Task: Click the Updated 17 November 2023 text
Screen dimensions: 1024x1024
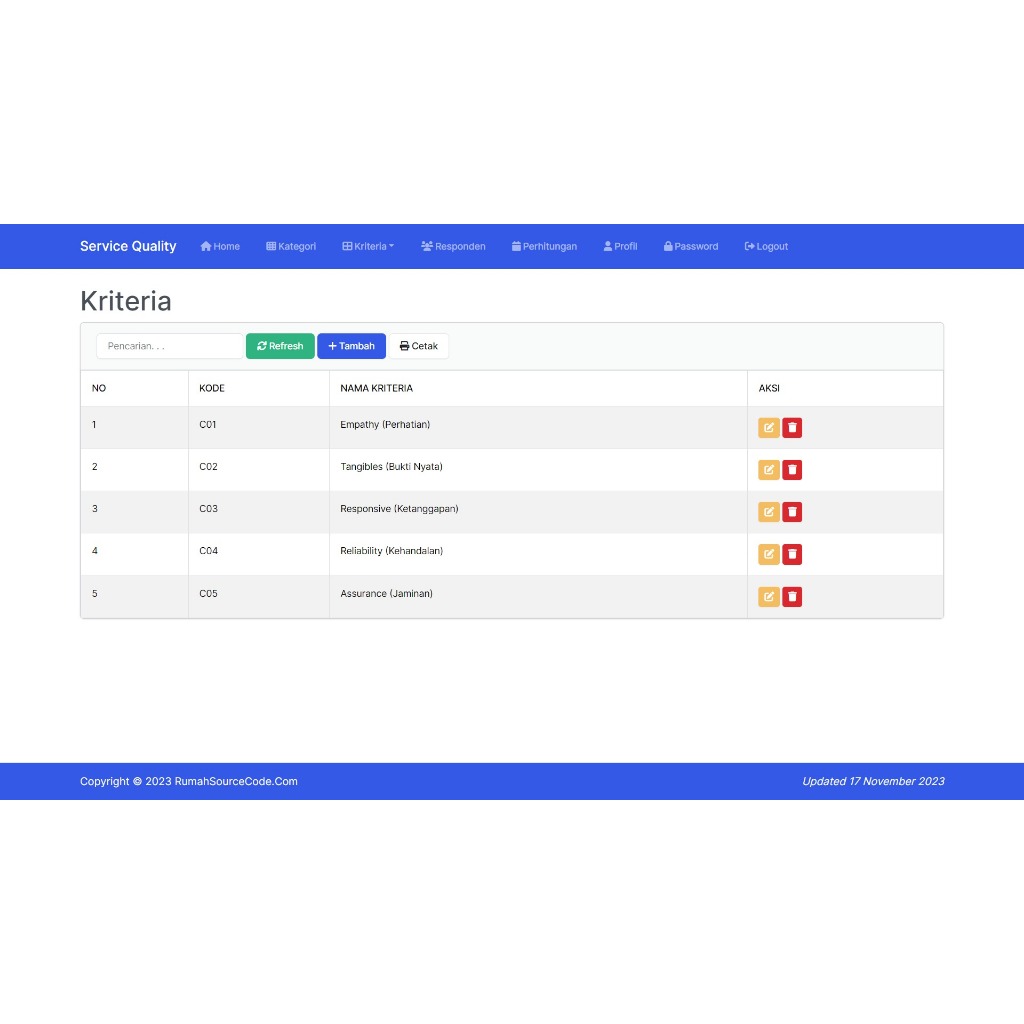Action: tap(873, 781)
